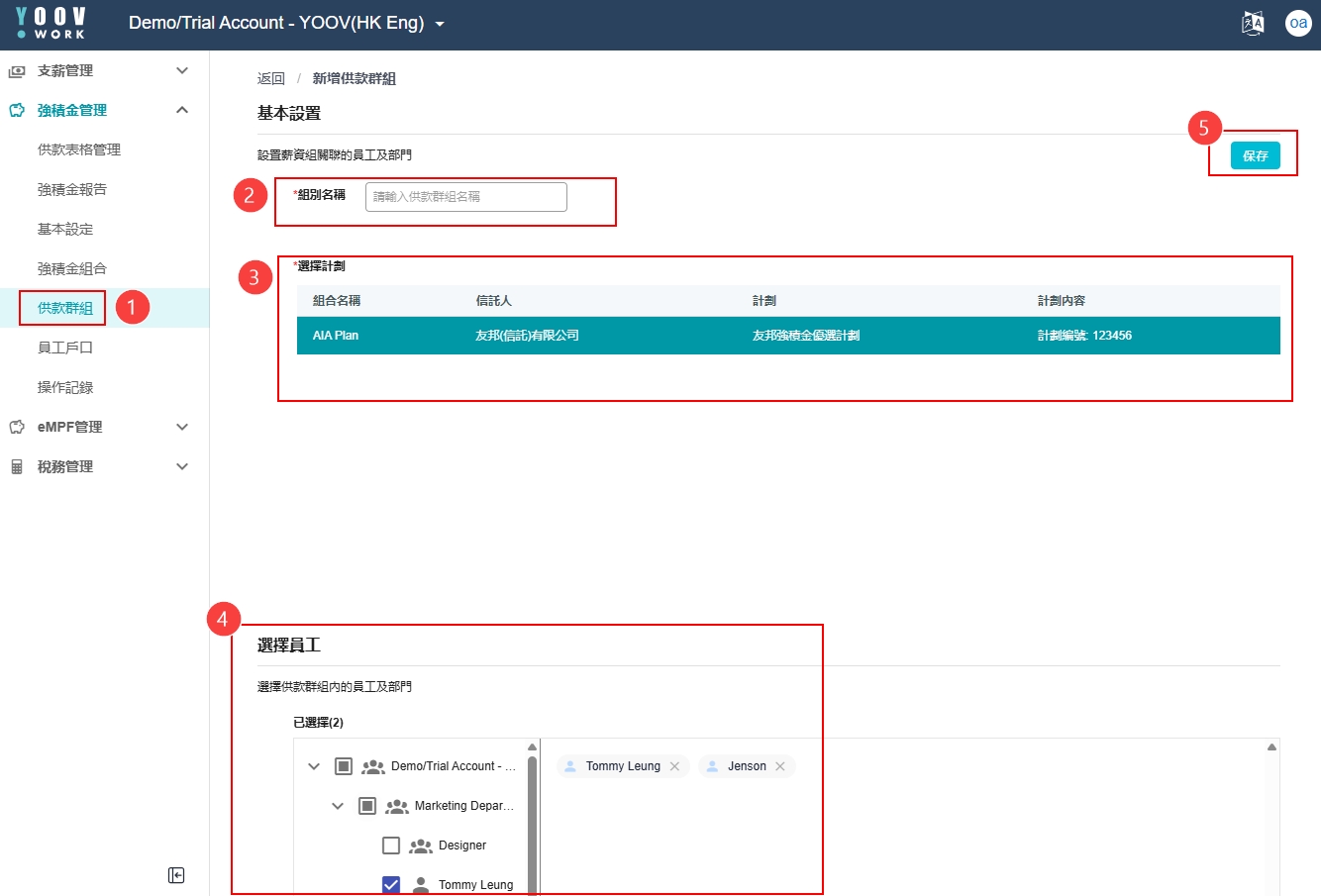This screenshot has height=896, width=1321.
Task: Remove Jenson chip from selected employees
Action: click(x=780, y=766)
